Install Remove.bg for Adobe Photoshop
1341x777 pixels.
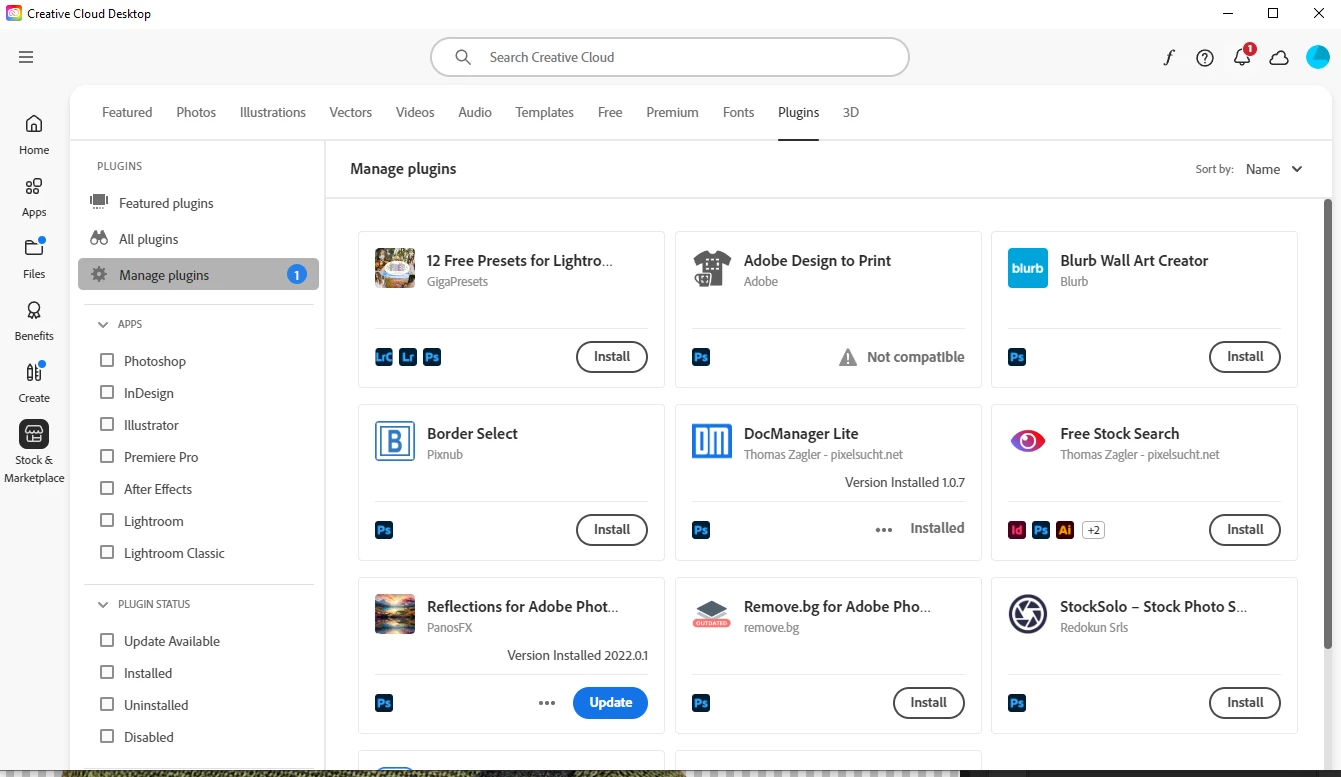click(928, 703)
